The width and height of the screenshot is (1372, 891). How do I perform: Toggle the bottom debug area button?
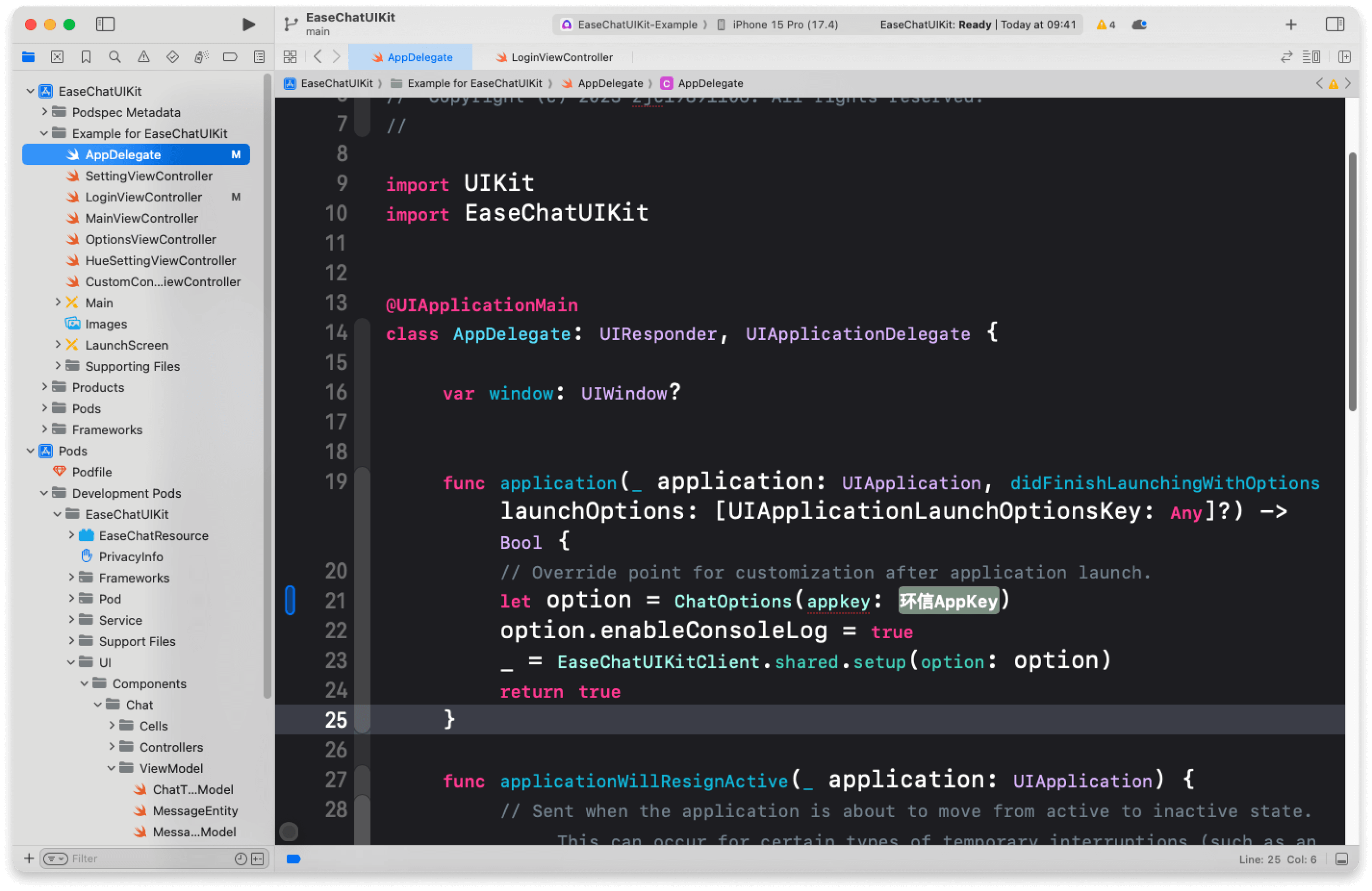tap(1341, 859)
